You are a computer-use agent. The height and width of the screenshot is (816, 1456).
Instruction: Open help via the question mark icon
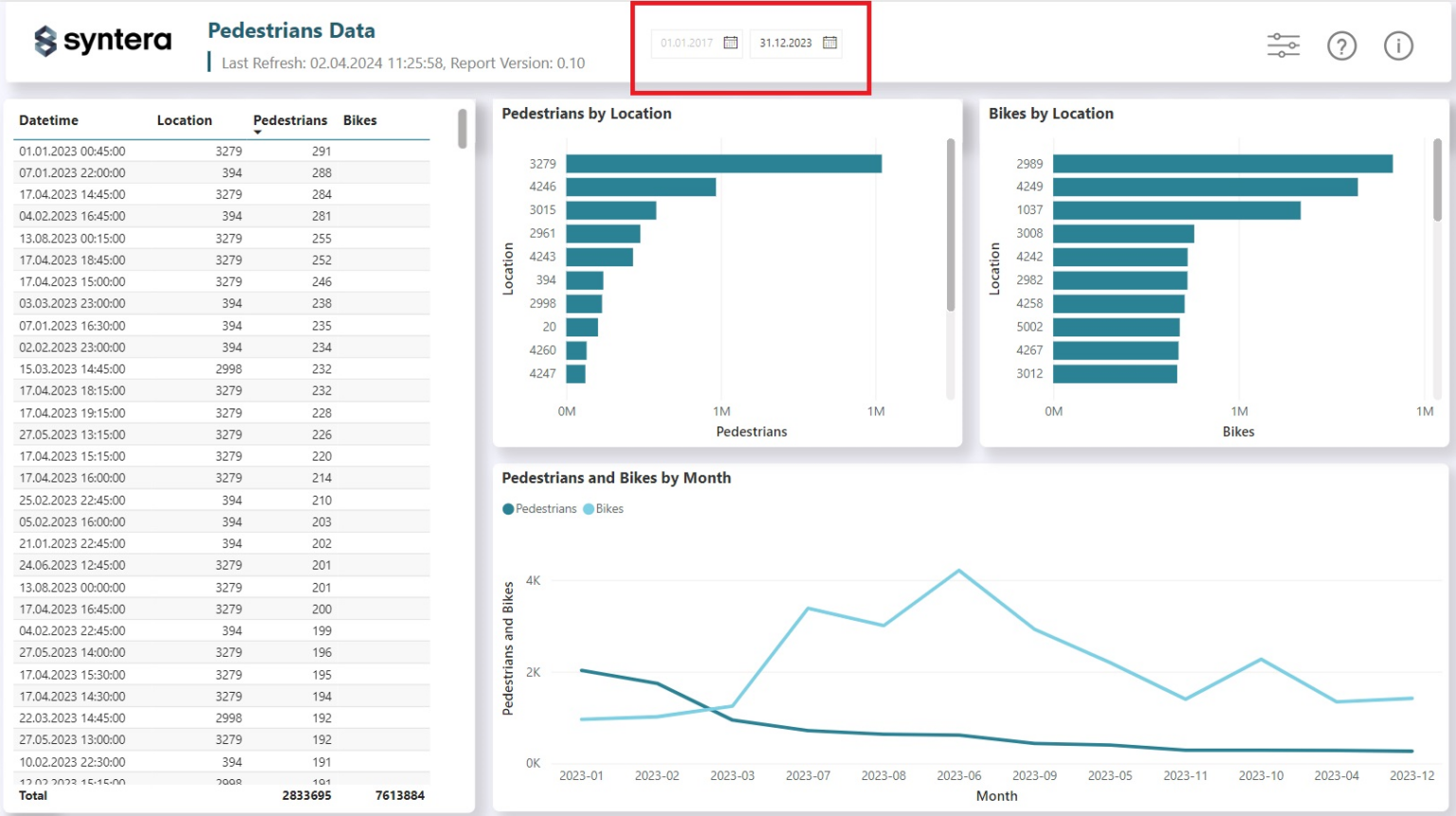(1341, 45)
